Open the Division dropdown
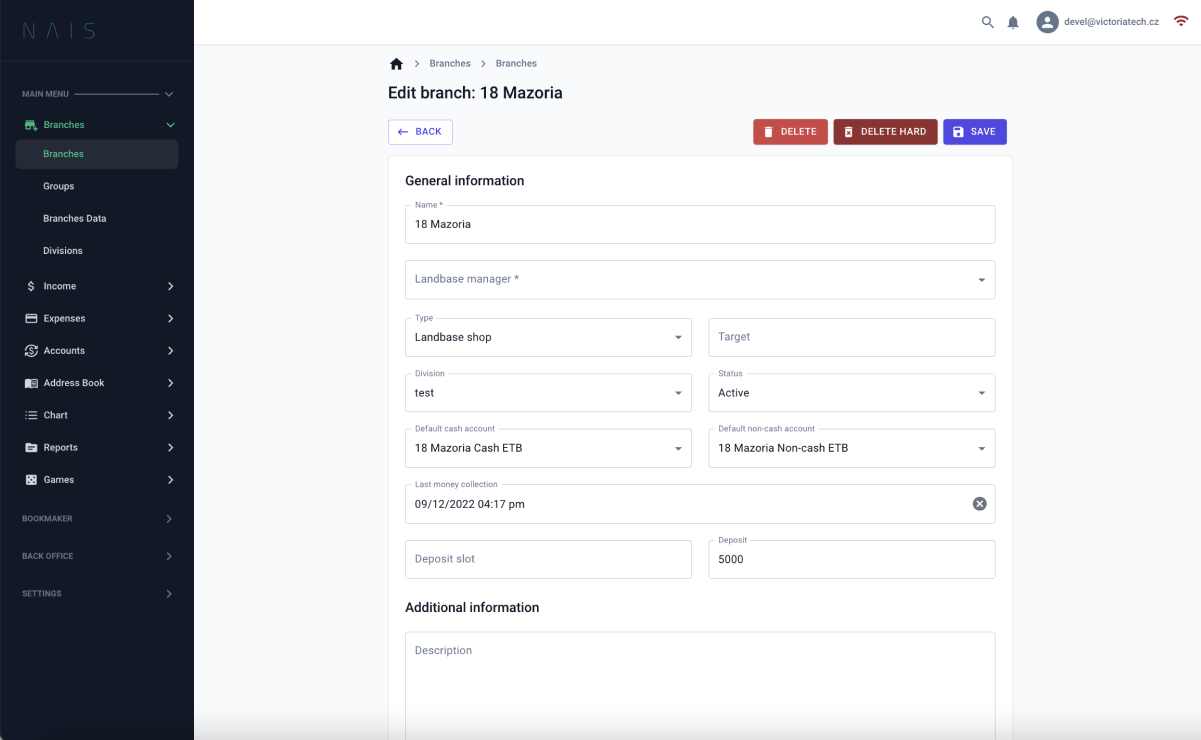This screenshot has height=740, width=1201. point(548,393)
